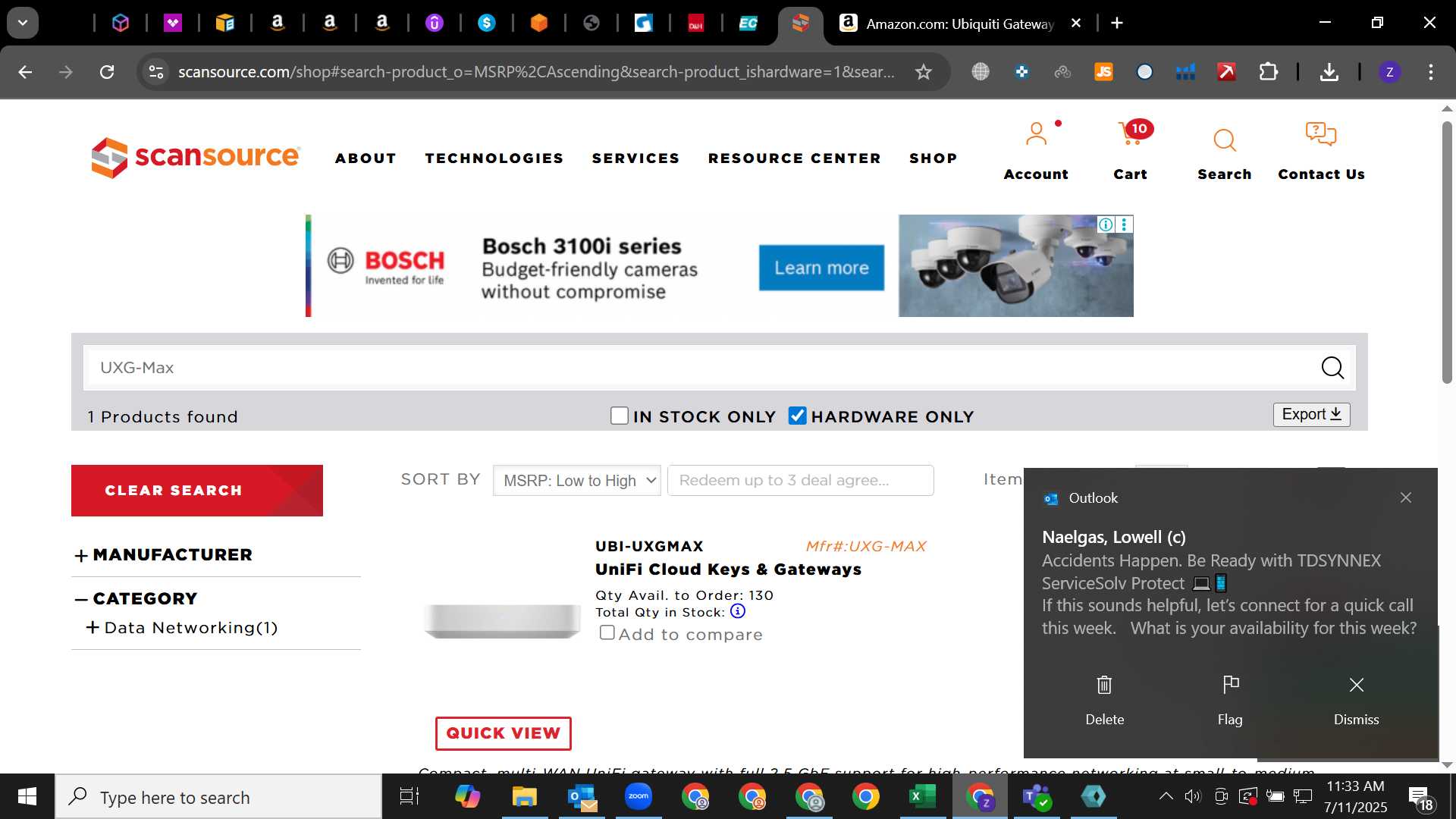Open Microsoft Teams from the taskbar
Image resolution: width=1456 pixels, height=819 pixels.
coord(1036,796)
